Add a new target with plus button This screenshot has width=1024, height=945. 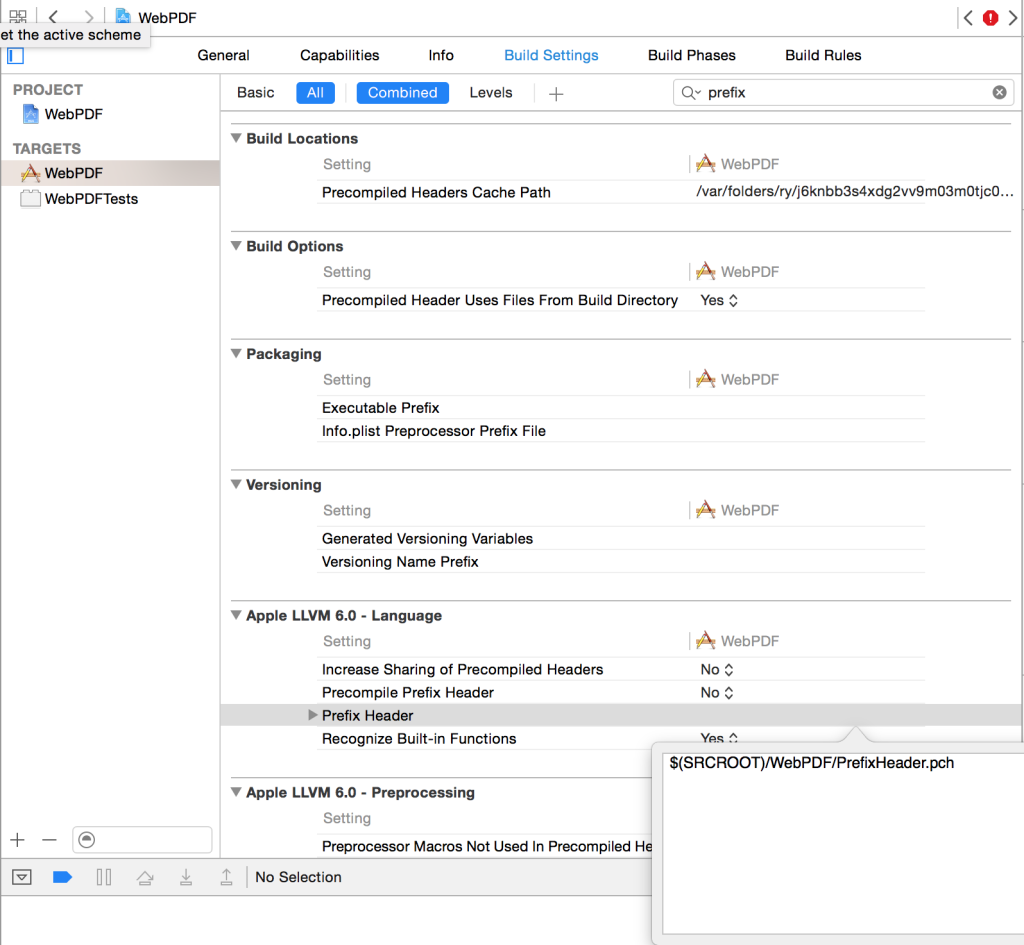(18, 840)
